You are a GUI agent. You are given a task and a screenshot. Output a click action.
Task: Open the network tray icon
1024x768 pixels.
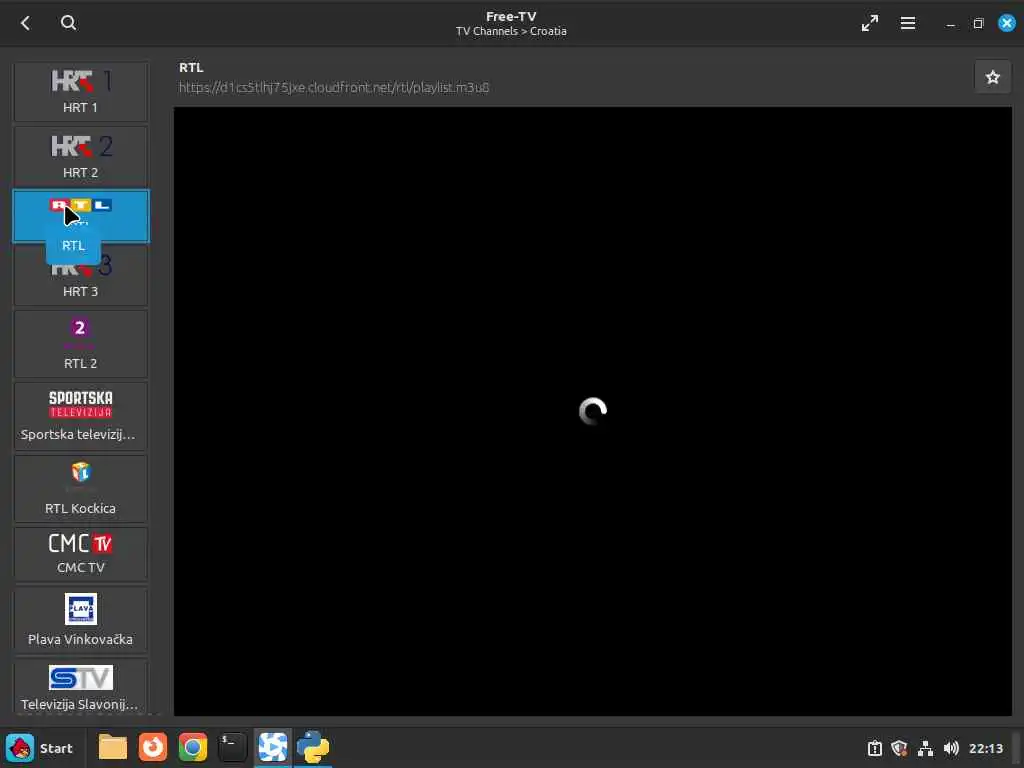pos(925,748)
